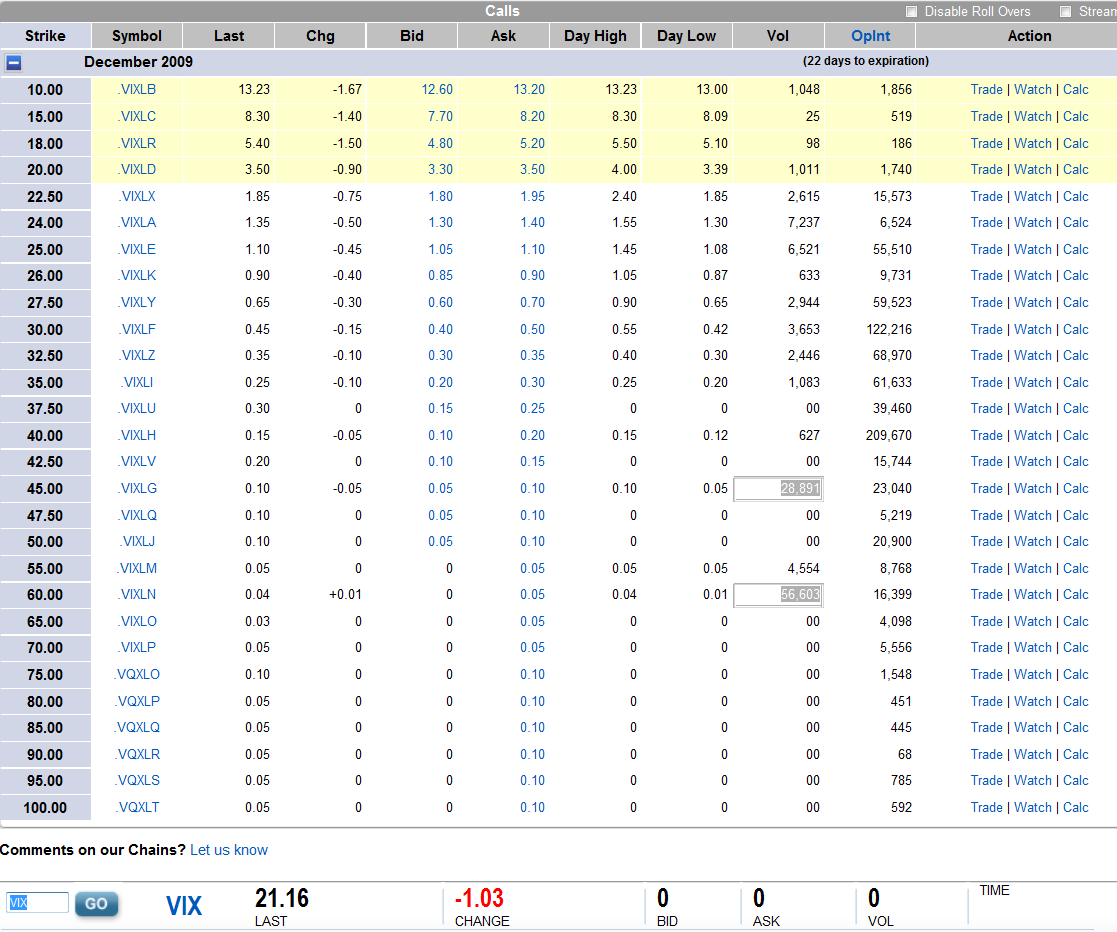This screenshot has height=932, width=1117.
Task: Select the highlighted 56,603 volume cell
Action: 778,595
